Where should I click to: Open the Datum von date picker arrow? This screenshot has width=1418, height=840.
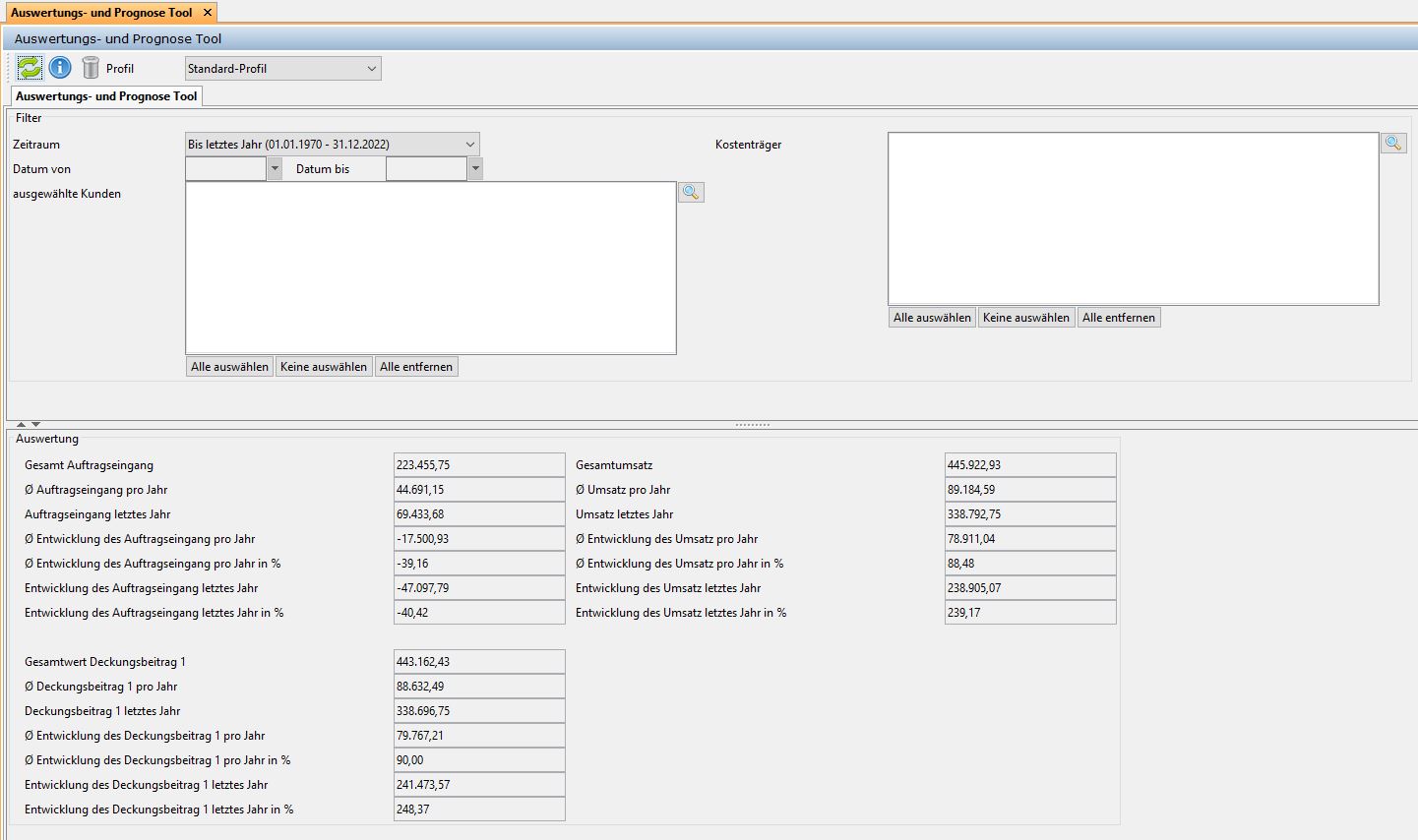tap(275, 168)
